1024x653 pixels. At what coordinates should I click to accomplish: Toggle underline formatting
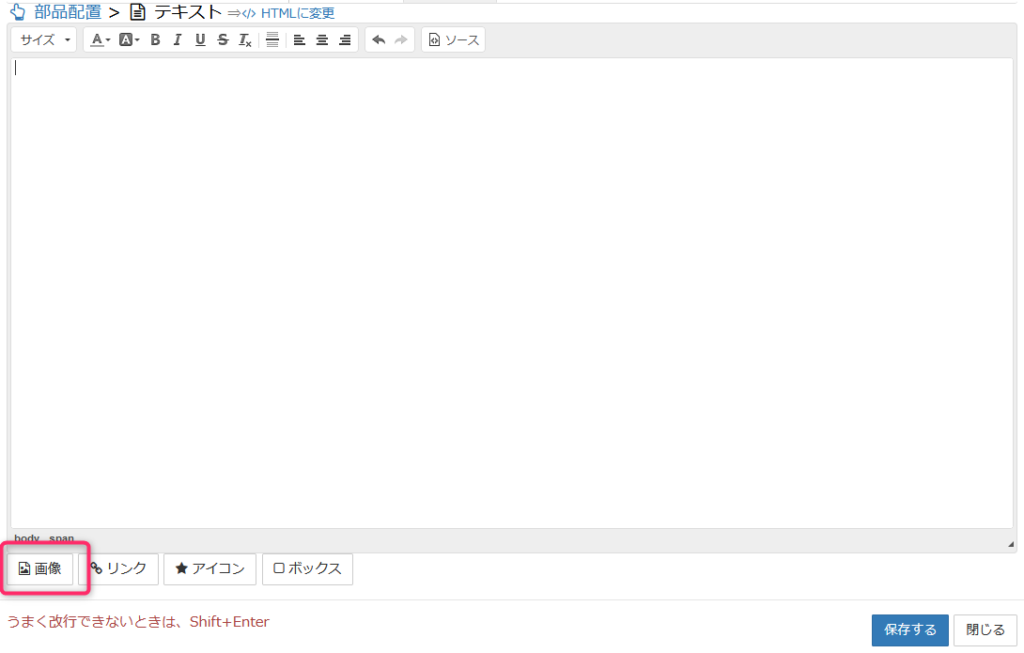[200, 40]
